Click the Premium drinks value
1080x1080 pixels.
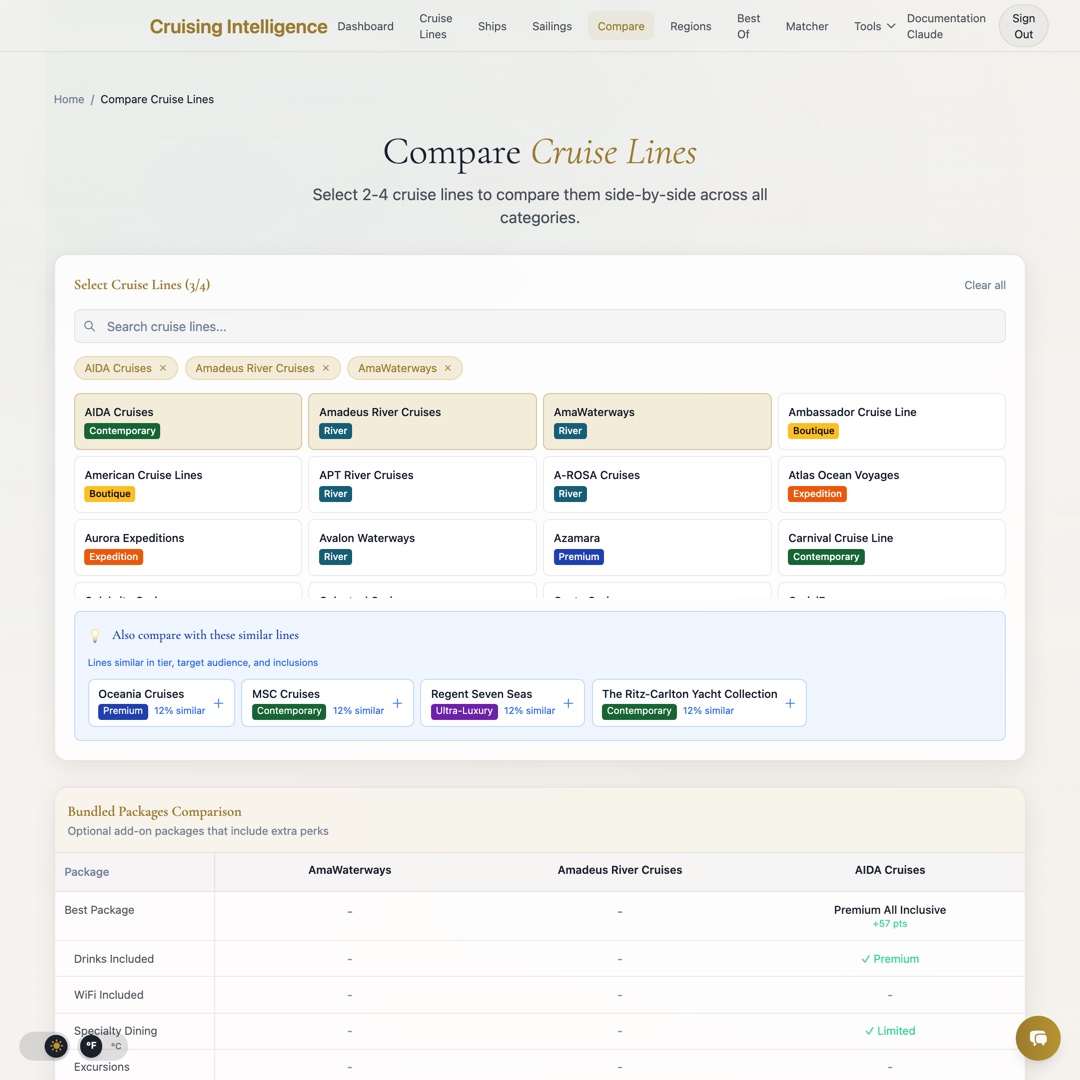tap(889, 959)
